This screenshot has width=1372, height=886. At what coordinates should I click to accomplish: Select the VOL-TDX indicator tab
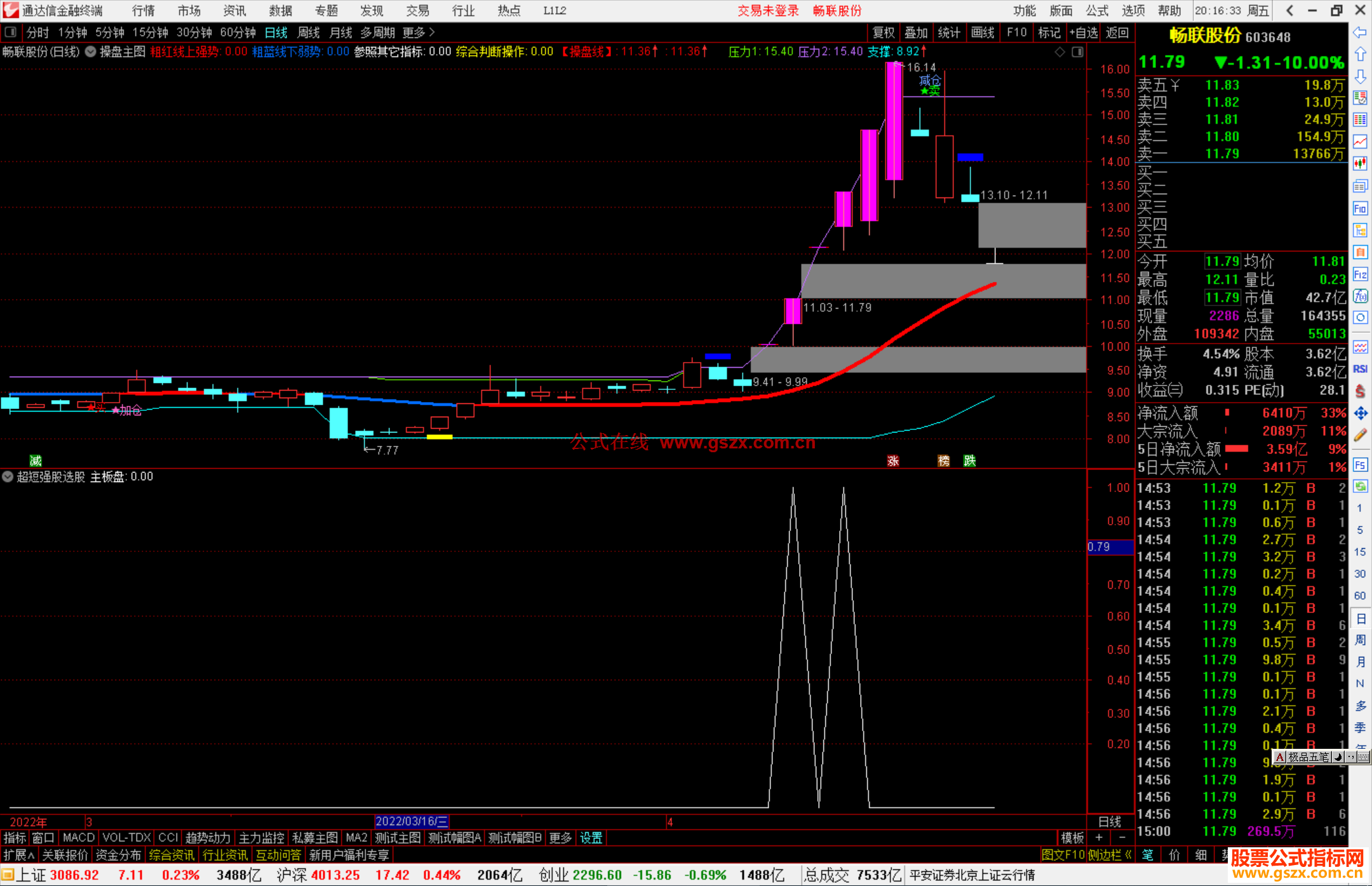click(x=126, y=838)
